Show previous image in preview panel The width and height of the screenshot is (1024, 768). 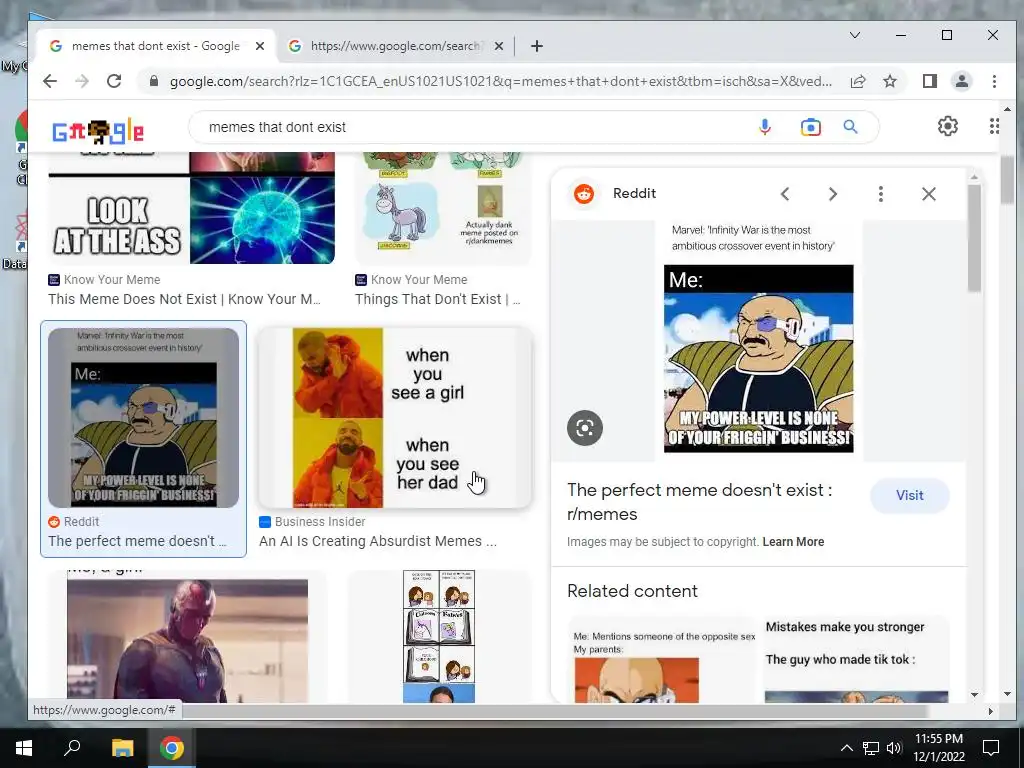[785, 194]
